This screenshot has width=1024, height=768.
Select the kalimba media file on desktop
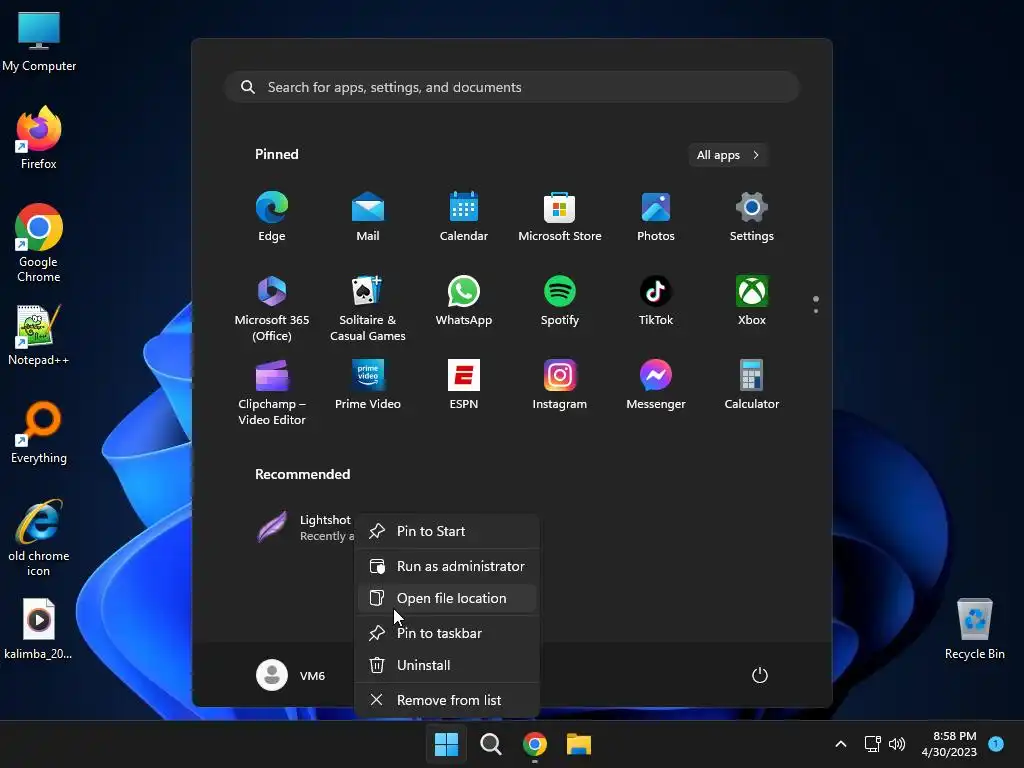pyautogui.click(x=39, y=629)
